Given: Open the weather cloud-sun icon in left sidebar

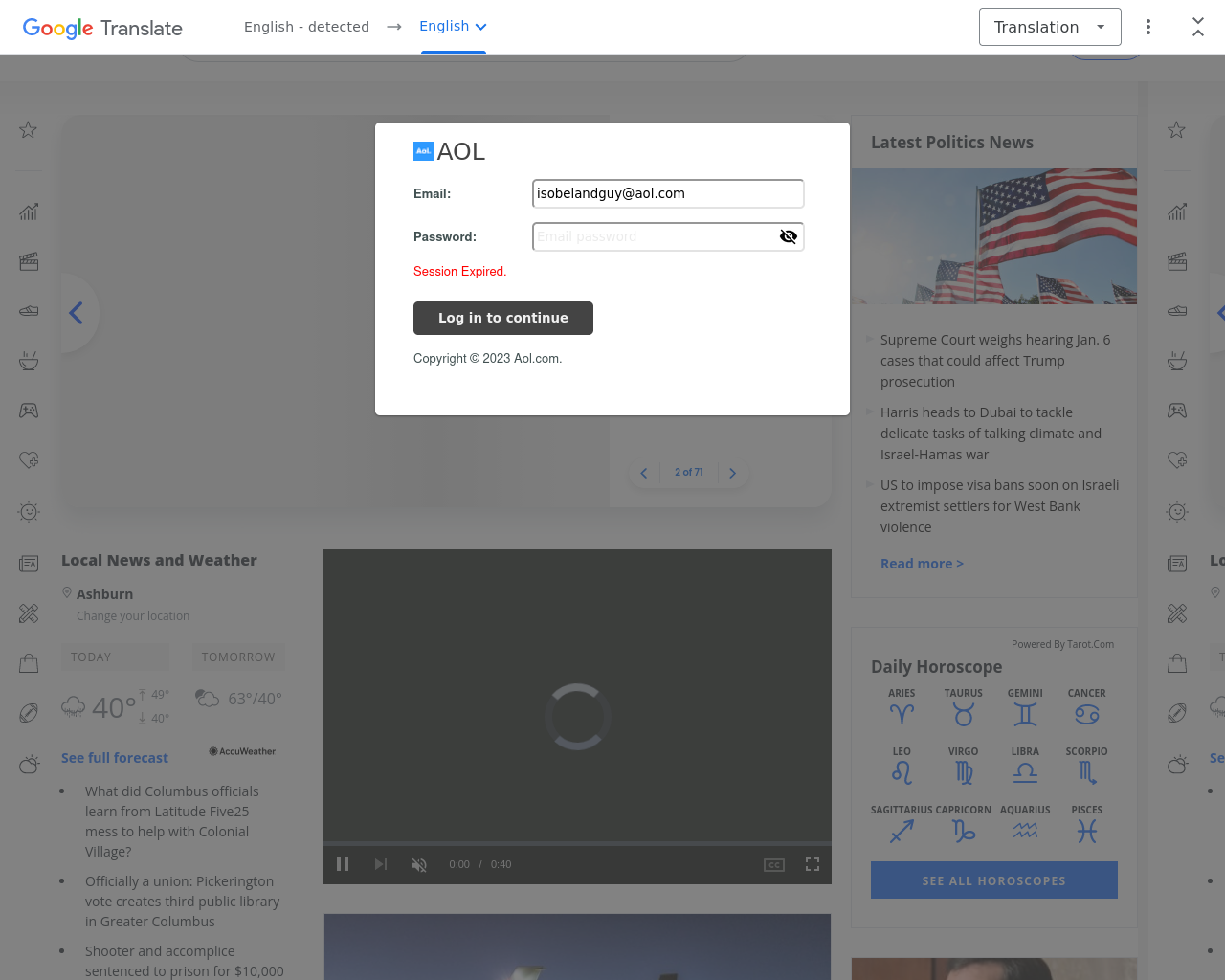Looking at the screenshot, I should pos(29,764).
